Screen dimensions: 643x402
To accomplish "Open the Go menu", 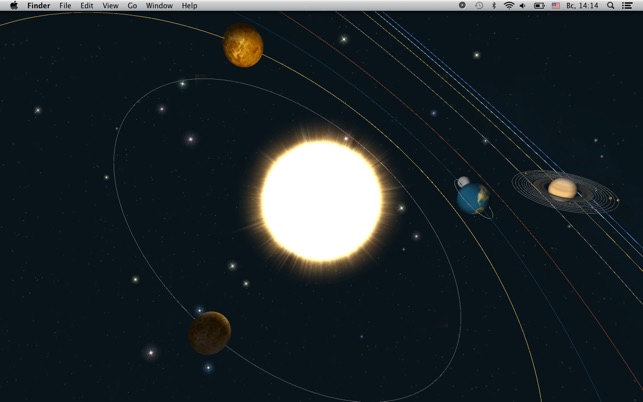I will (132, 6).
